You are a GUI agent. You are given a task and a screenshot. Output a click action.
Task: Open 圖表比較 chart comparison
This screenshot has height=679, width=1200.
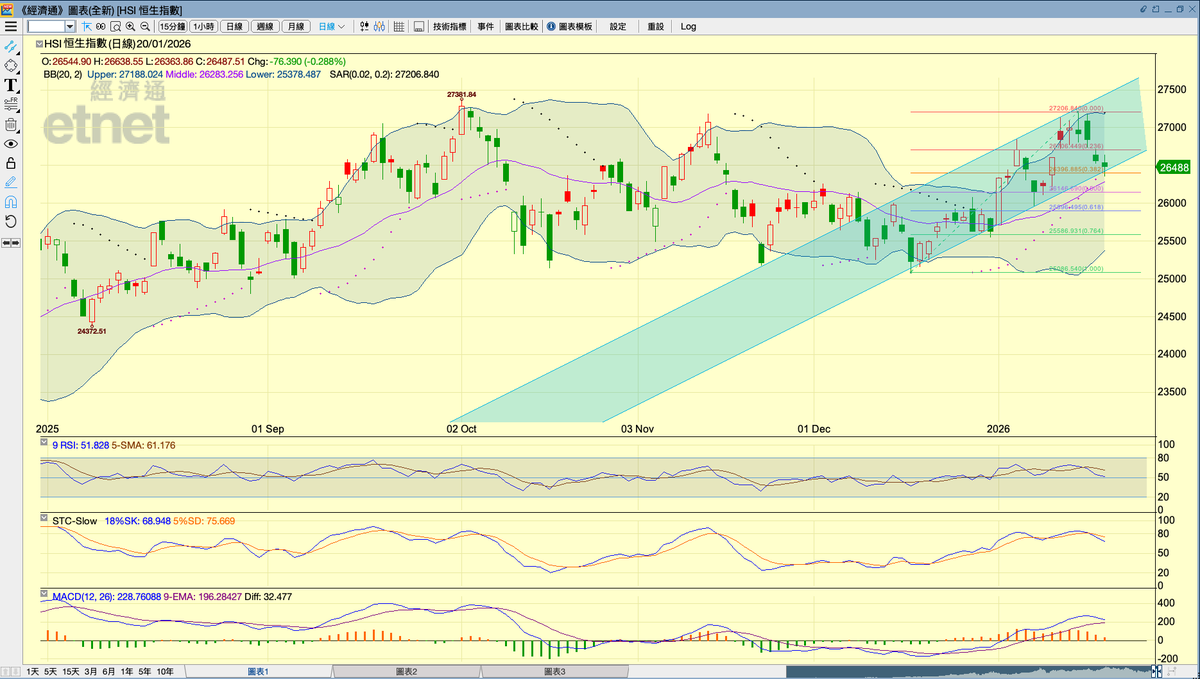click(521, 26)
